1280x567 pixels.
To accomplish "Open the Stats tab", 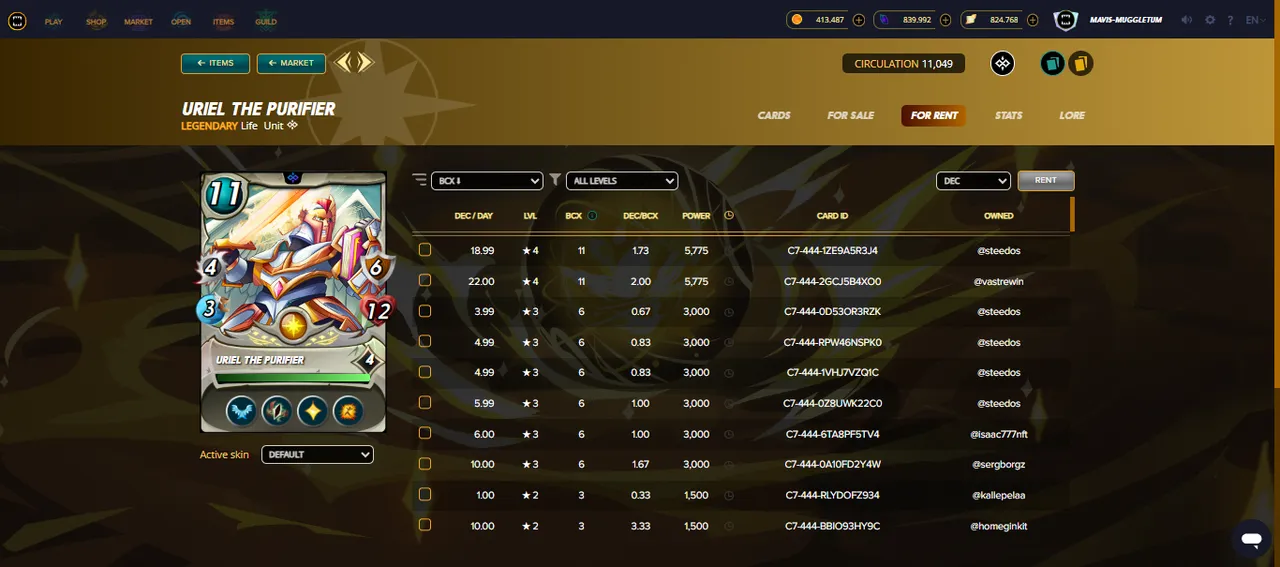I will [x=1009, y=115].
